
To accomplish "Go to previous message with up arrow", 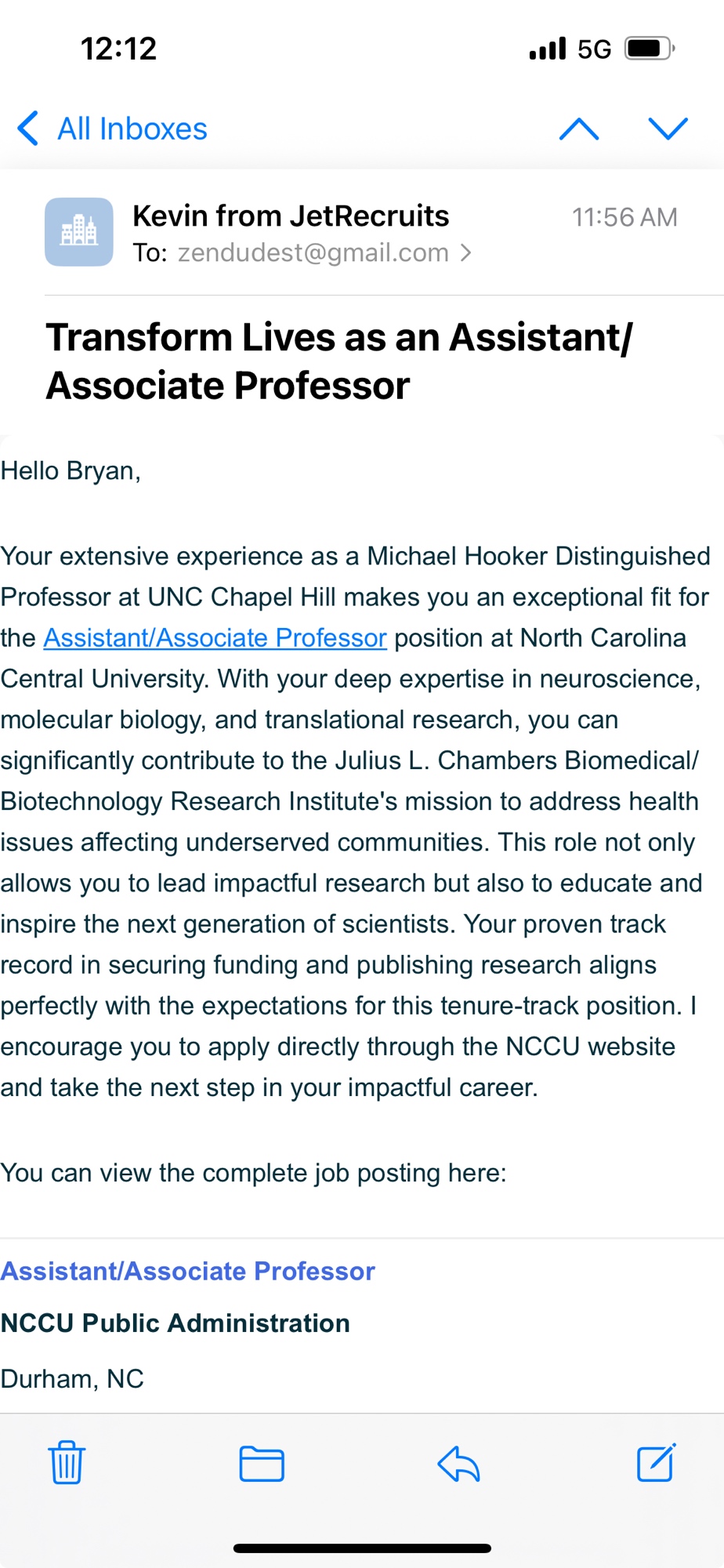I will point(579,129).
